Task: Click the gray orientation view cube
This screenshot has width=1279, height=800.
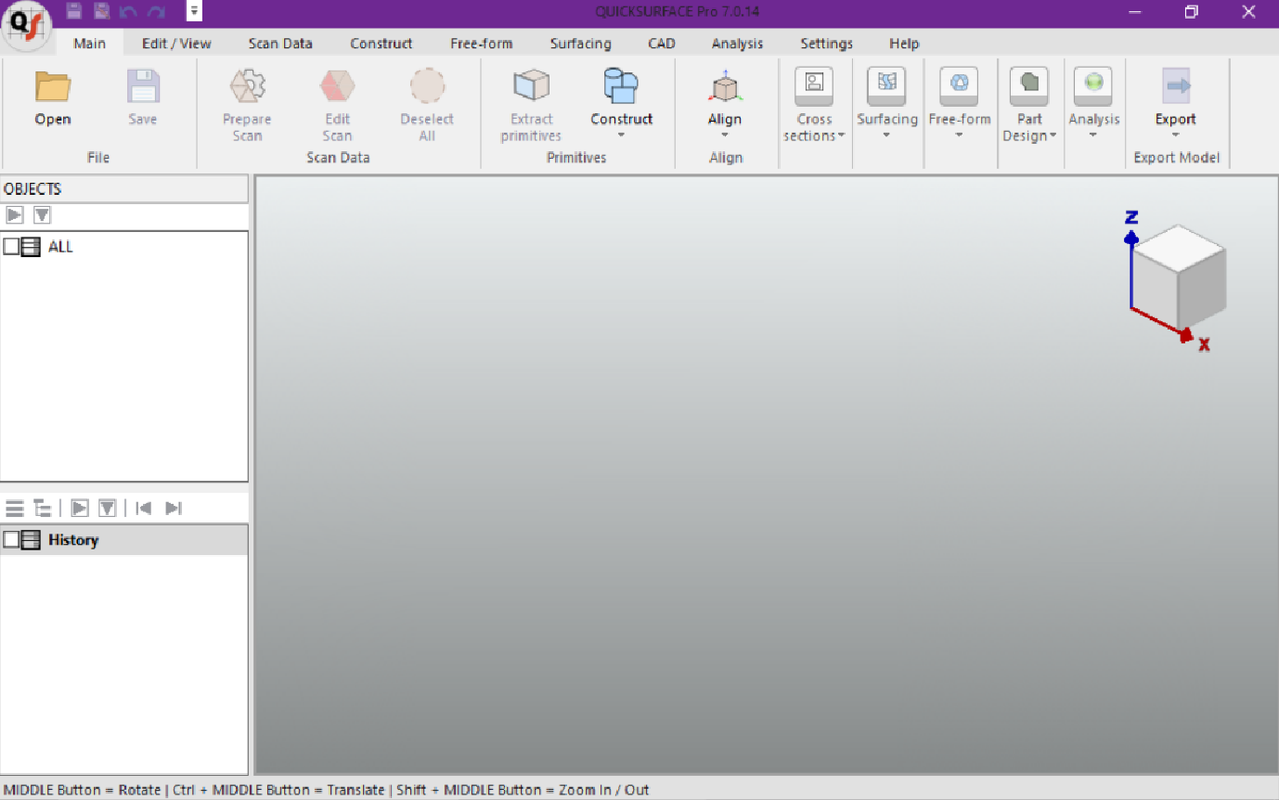Action: tap(1180, 276)
